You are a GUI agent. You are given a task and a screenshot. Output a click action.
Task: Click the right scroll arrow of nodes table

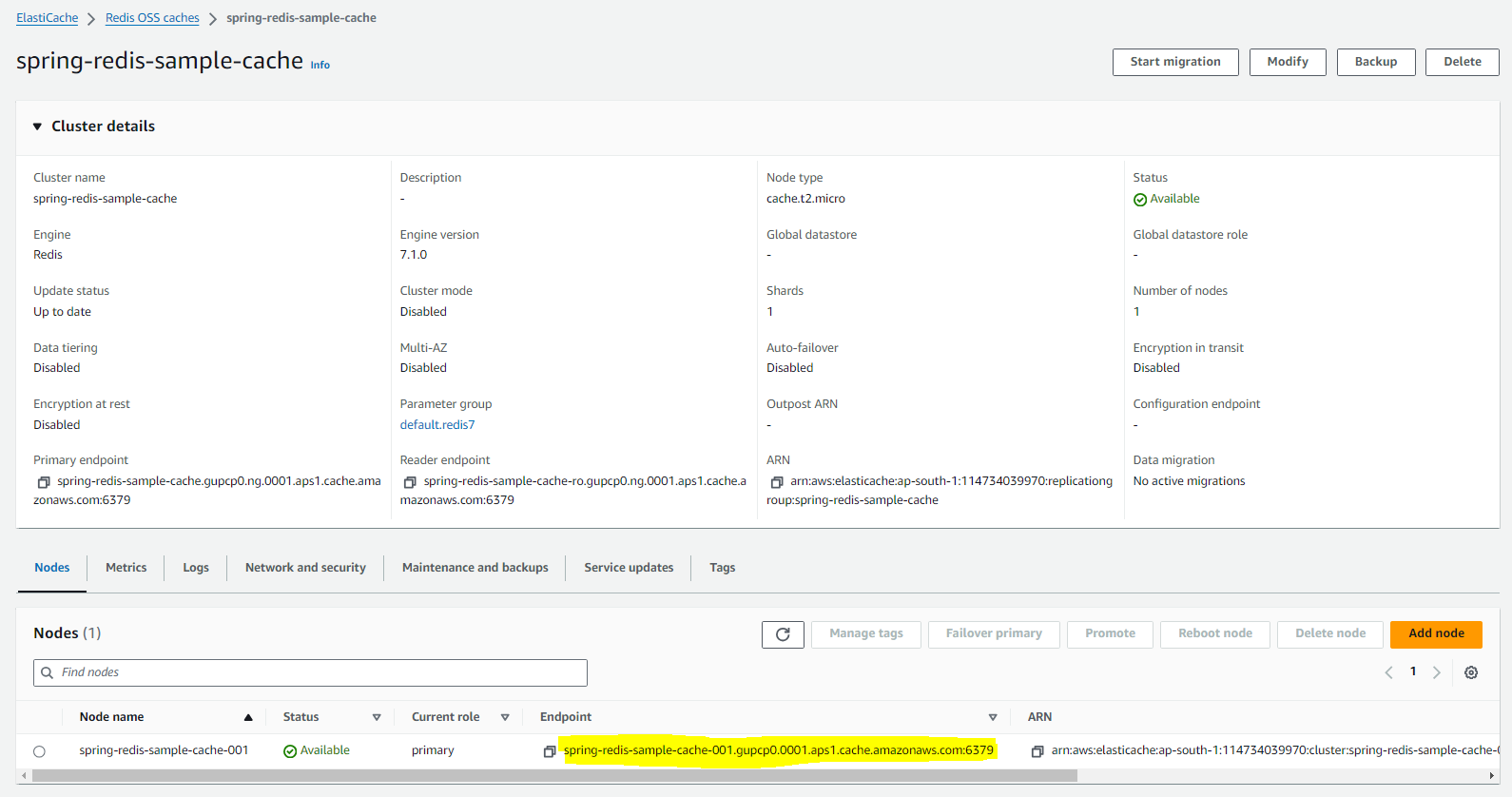tap(1492, 775)
